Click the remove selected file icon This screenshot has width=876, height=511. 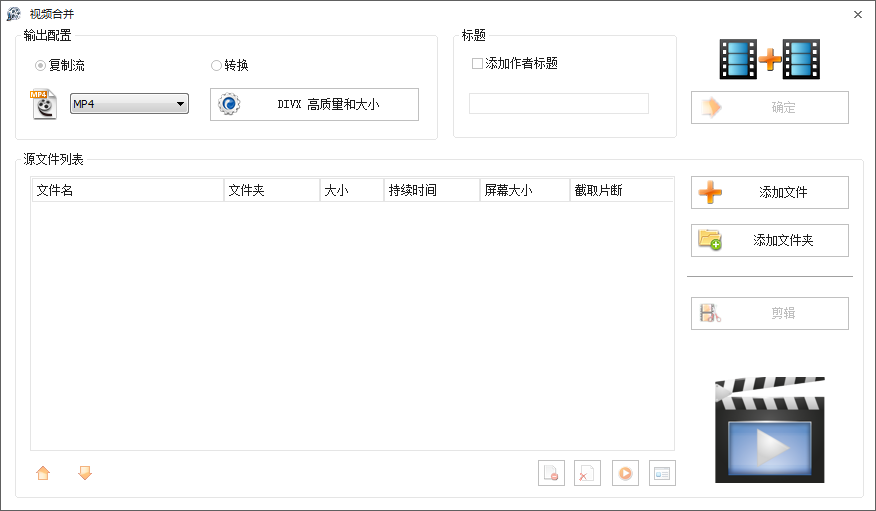click(x=550, y=473)
